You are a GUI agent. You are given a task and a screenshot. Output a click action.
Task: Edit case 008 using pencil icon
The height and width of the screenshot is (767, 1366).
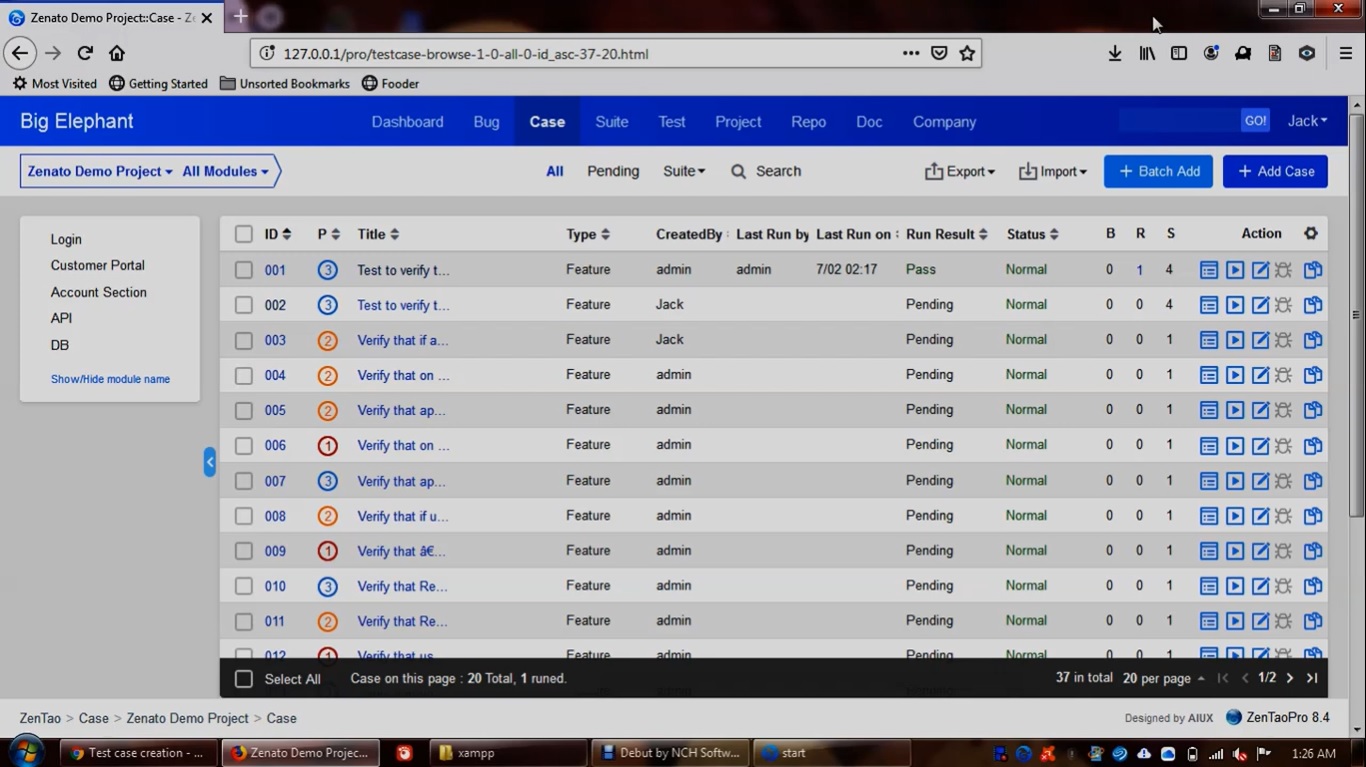pyautogui.click(x=1260, y=516)
